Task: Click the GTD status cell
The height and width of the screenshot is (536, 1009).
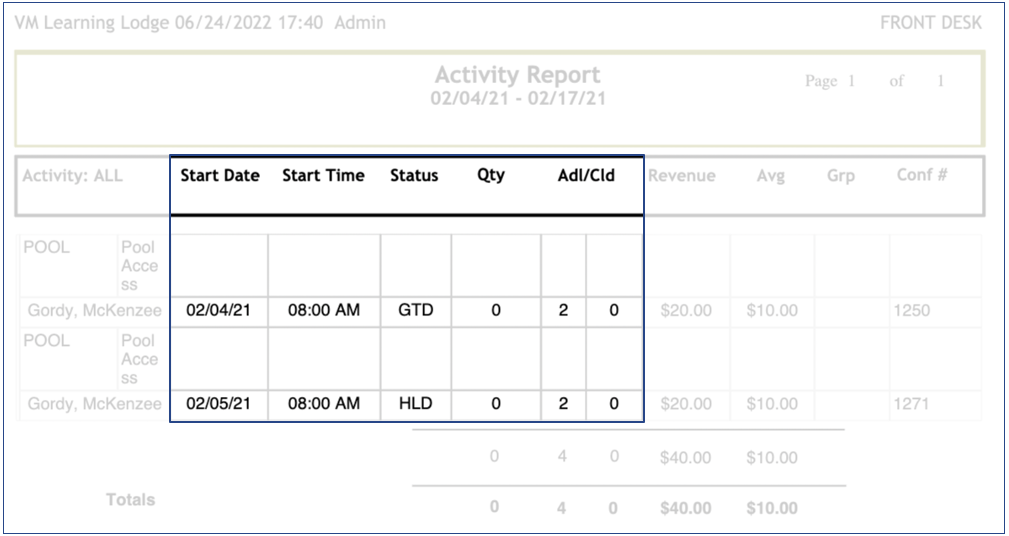Action: pos(416,311)
